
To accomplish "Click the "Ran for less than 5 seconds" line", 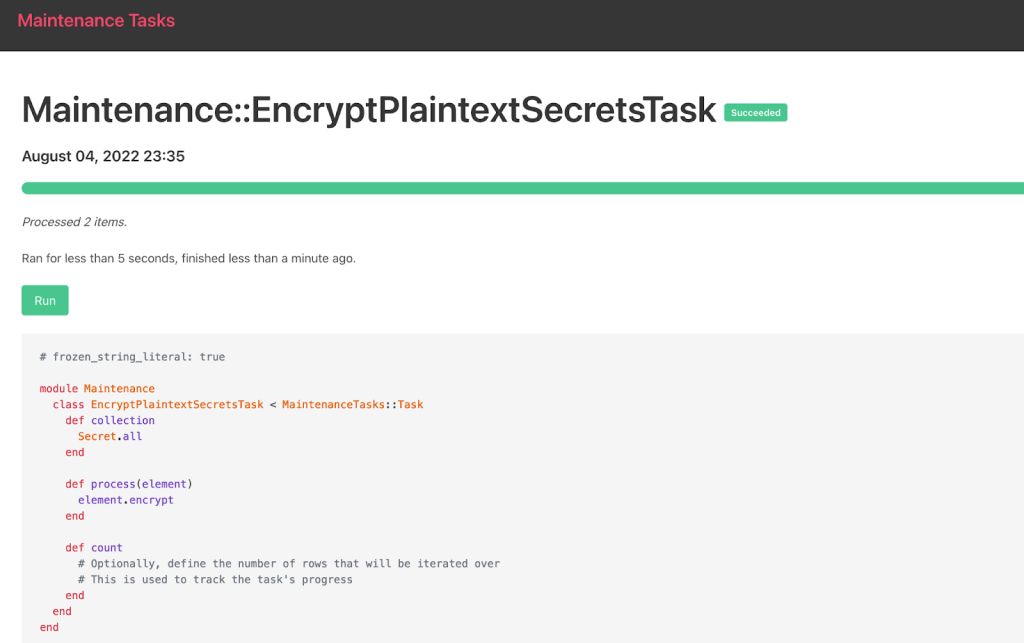I will (188, 258).
